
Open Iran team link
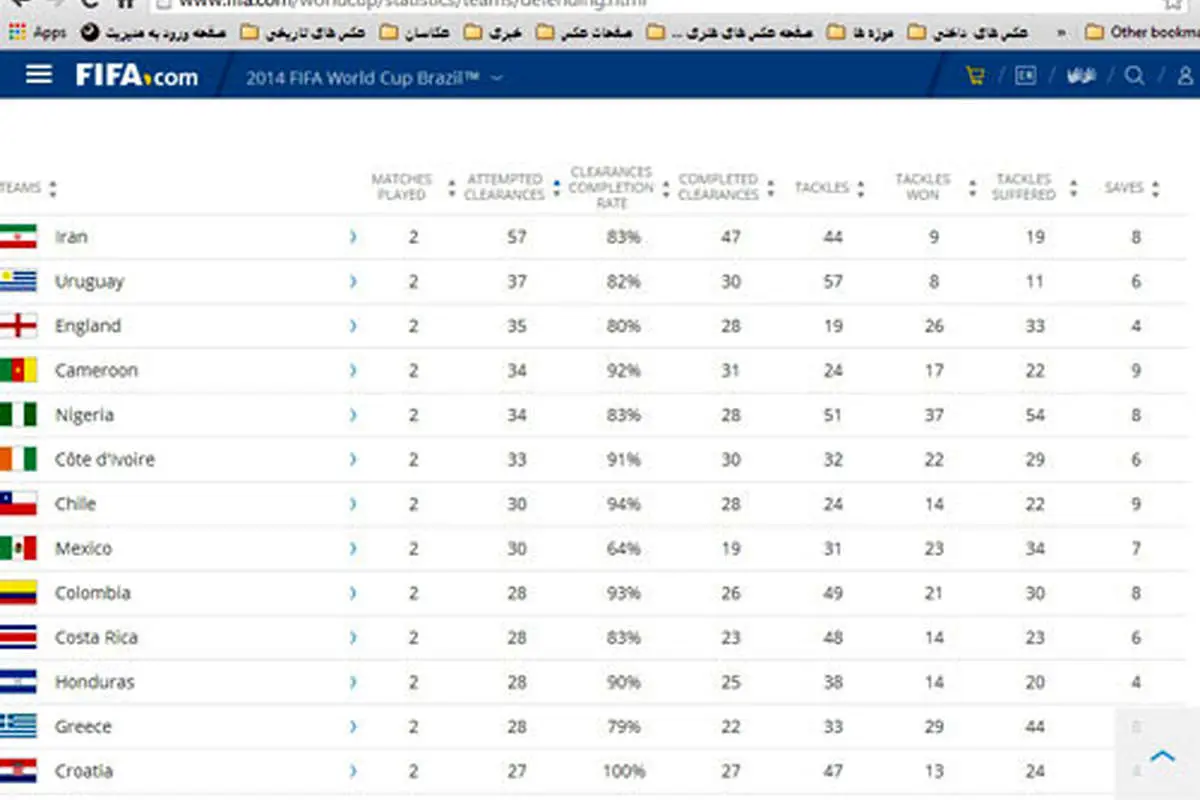[x=71, y=237]
